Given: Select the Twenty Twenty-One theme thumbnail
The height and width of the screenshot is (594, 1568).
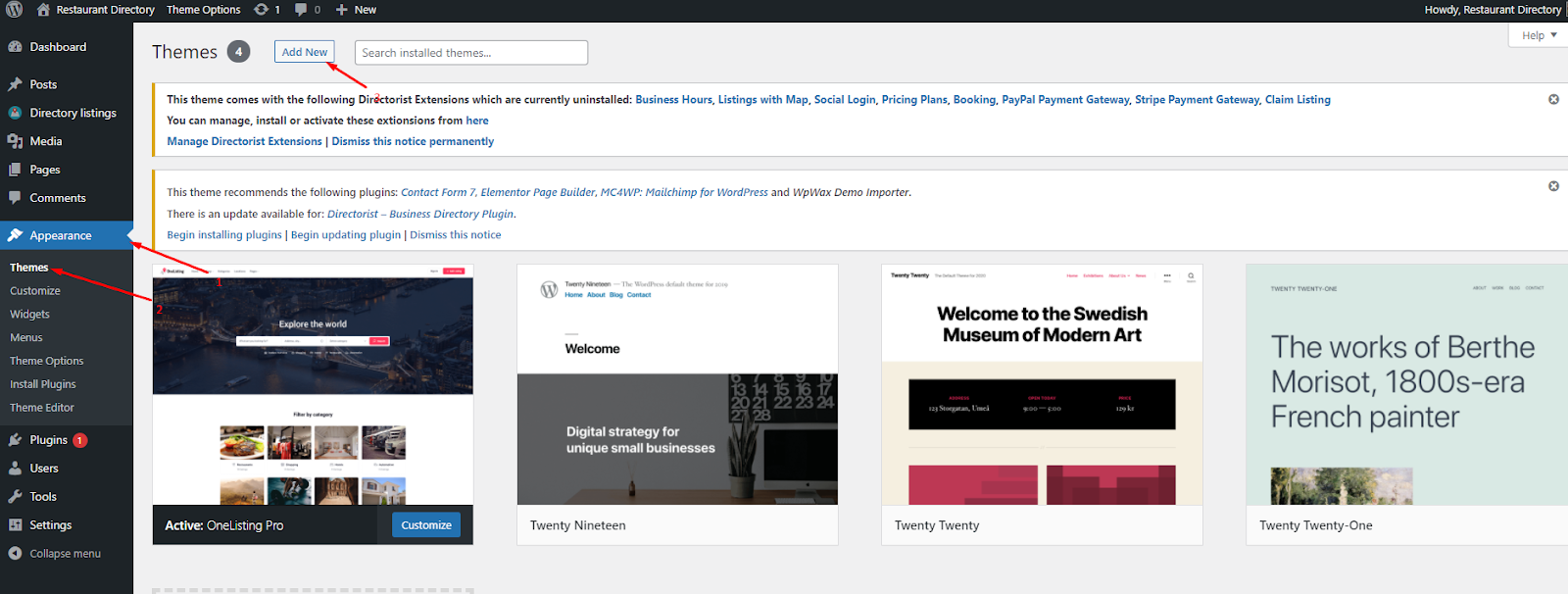Looking at the screenshot, I should [x=1407, y=384].
